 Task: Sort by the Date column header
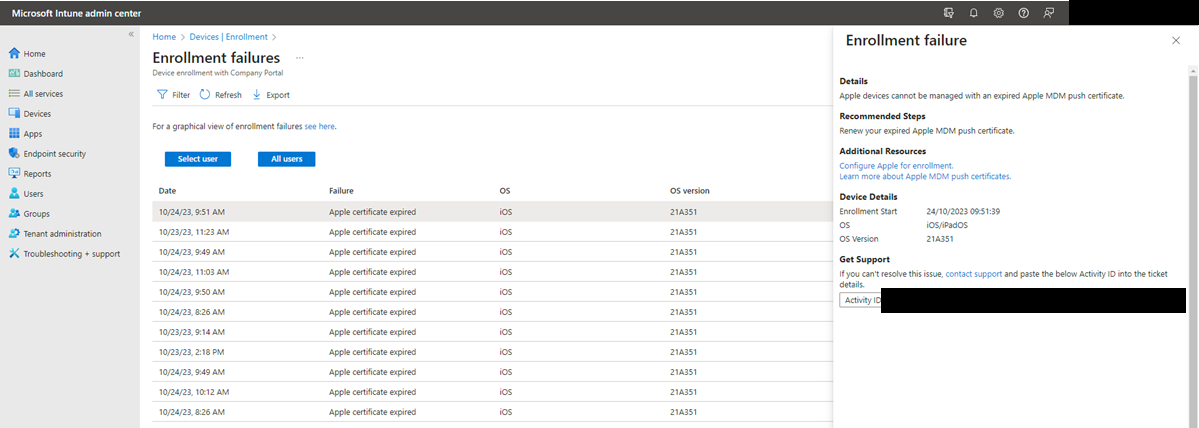(167, 190)
